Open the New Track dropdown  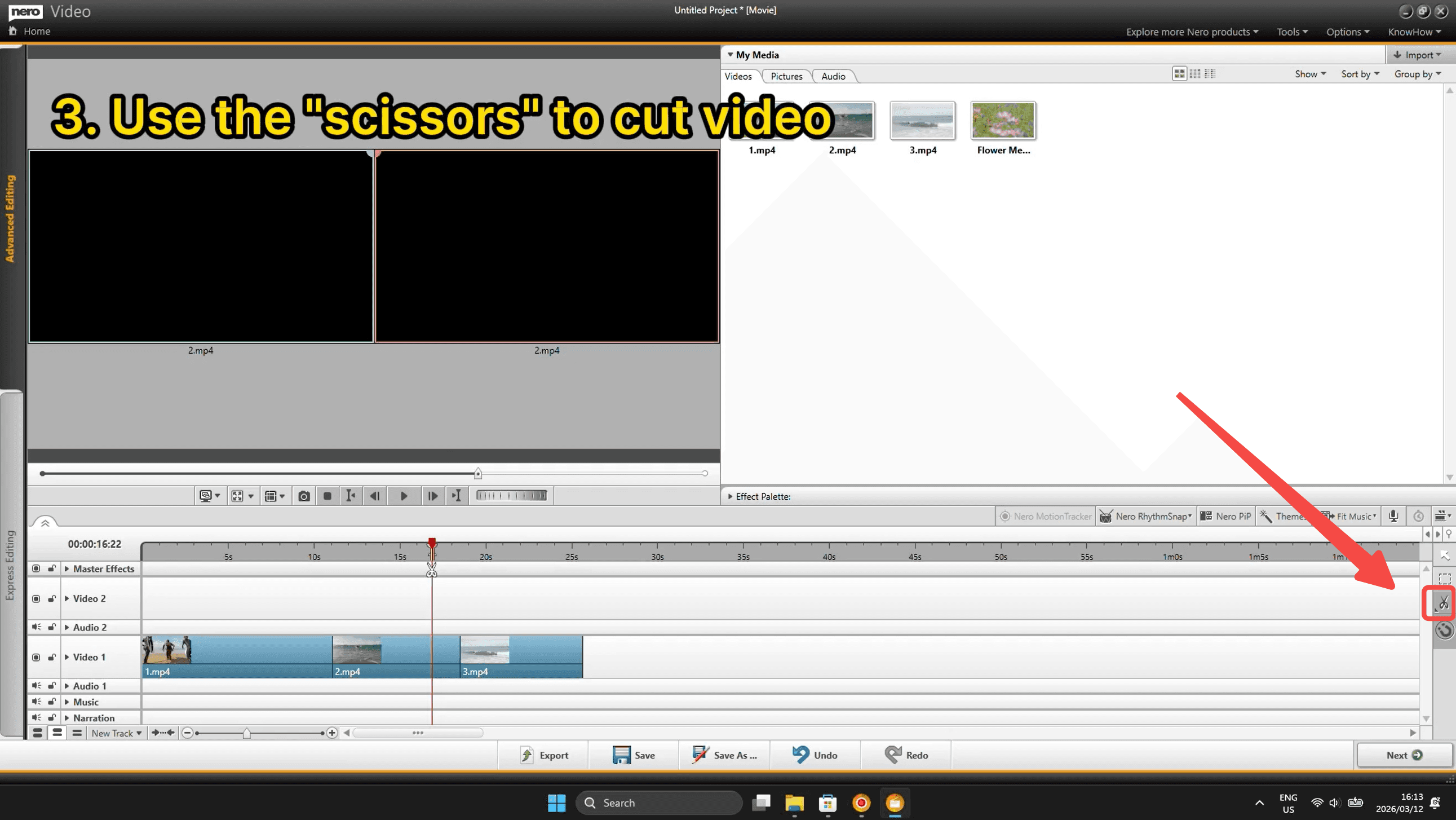coord(117,733)
